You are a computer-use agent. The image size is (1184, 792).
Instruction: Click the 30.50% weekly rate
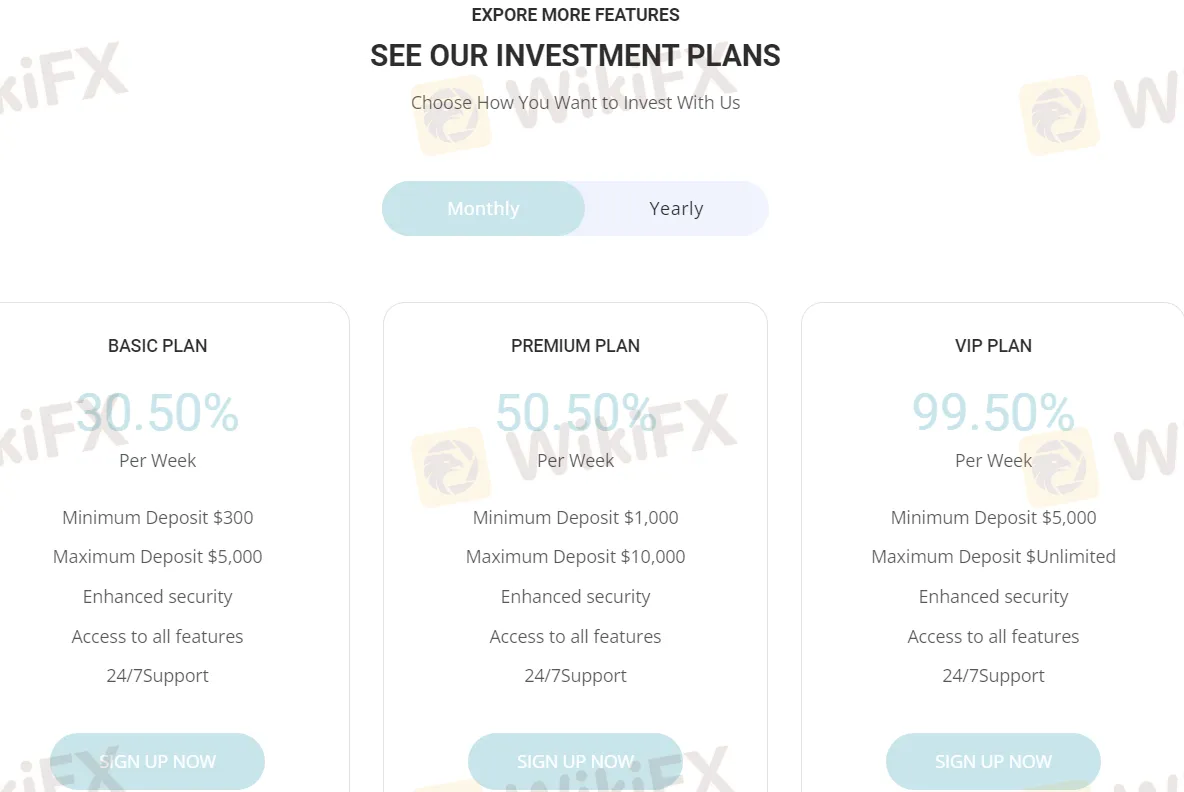158,413
